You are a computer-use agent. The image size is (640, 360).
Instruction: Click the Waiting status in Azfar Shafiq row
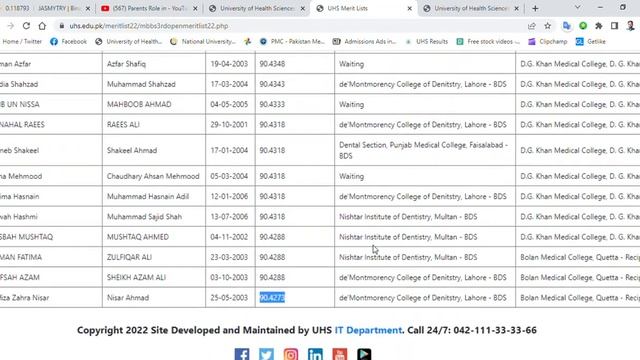351,64
